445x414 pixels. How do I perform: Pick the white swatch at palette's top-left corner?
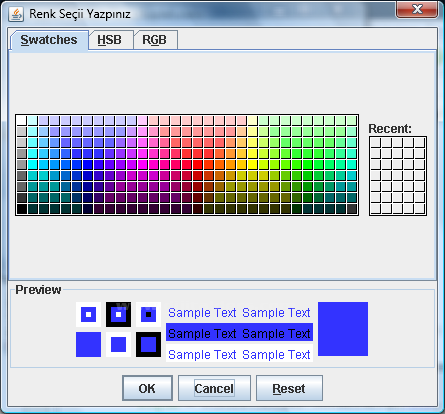tap(21, 120)
